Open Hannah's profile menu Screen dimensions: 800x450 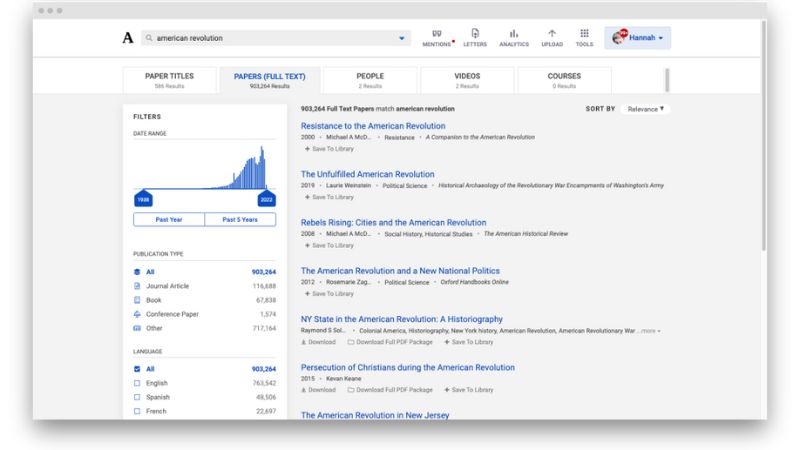[x=640, y=38]
